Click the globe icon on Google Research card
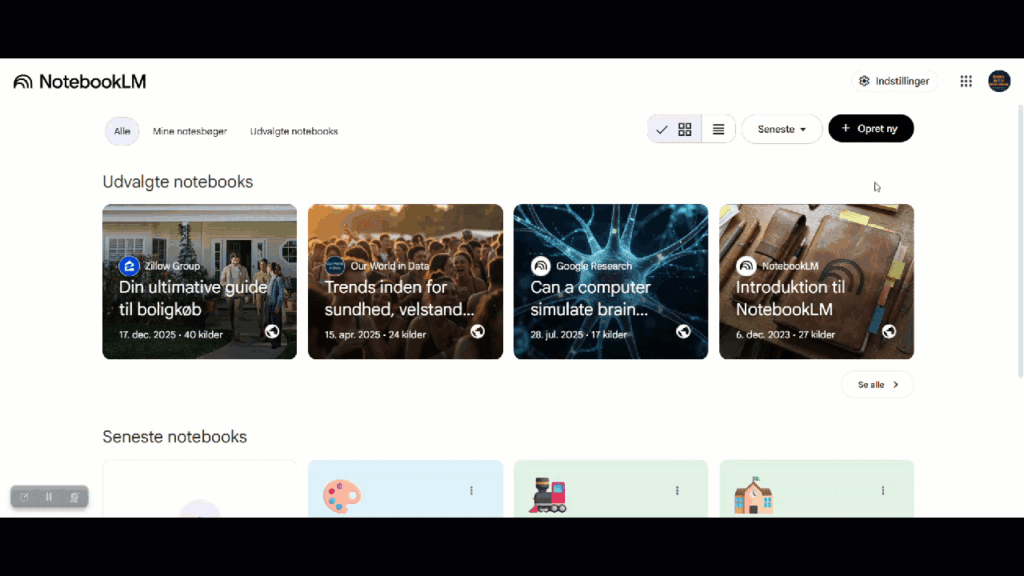The height and width of the screenshot is (576, 1024). 683,332
